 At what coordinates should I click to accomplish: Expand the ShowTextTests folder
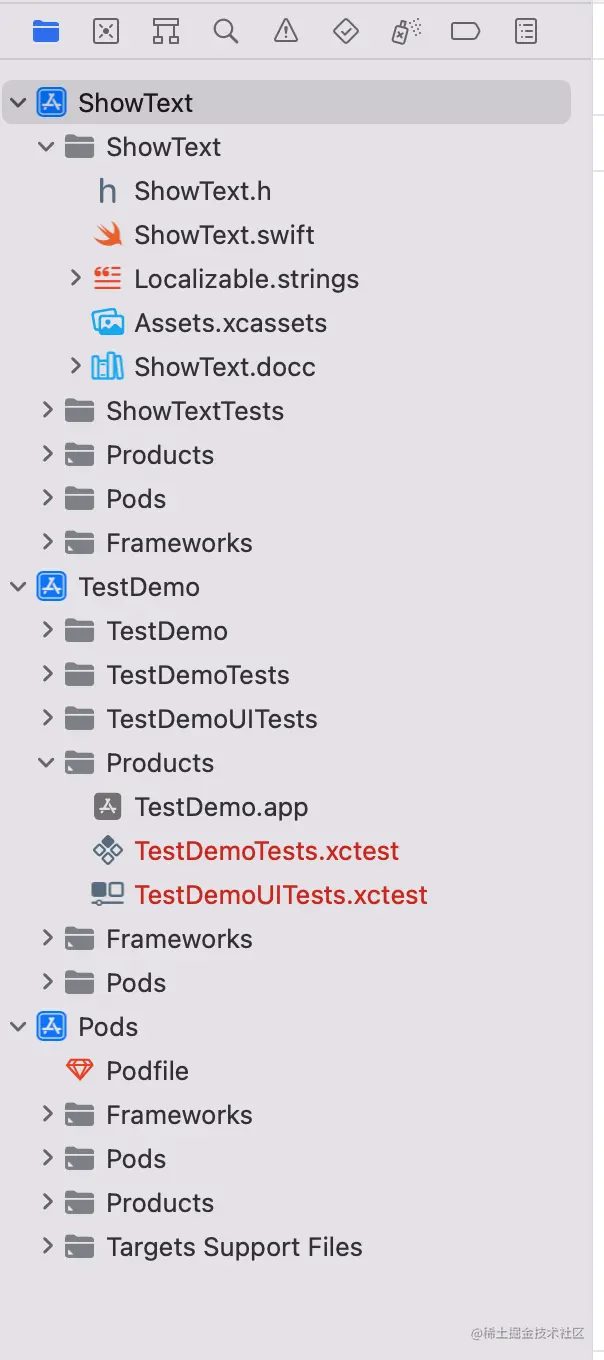point(47,411)
